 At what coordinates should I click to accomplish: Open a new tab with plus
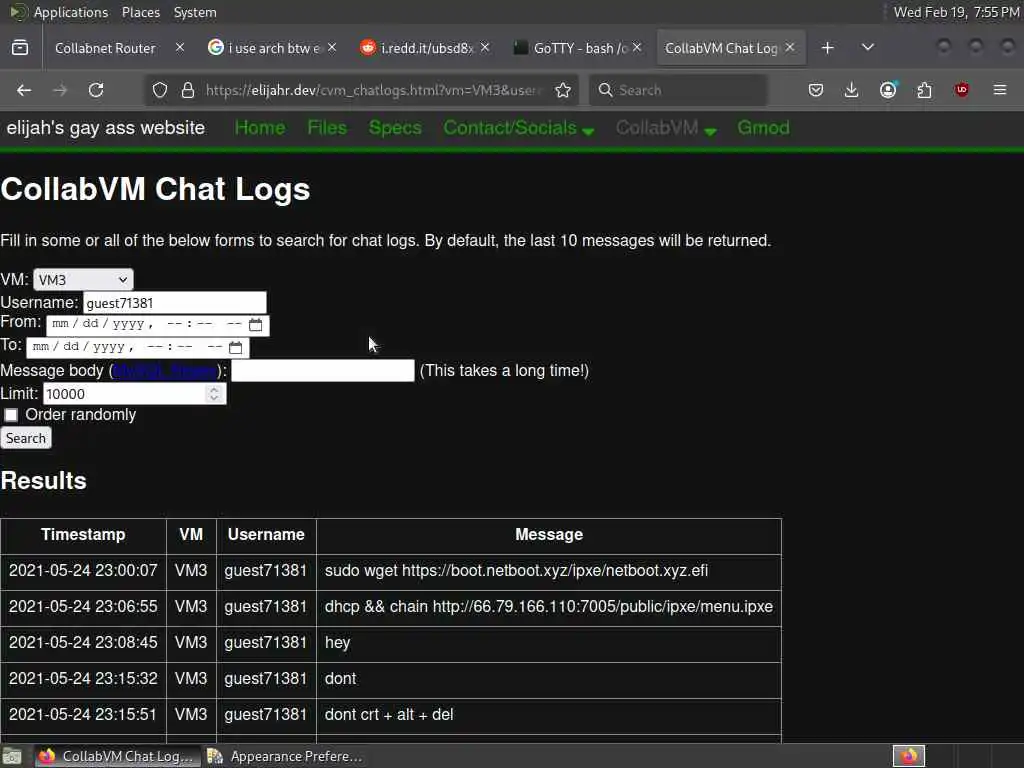[x=827, y=48]
